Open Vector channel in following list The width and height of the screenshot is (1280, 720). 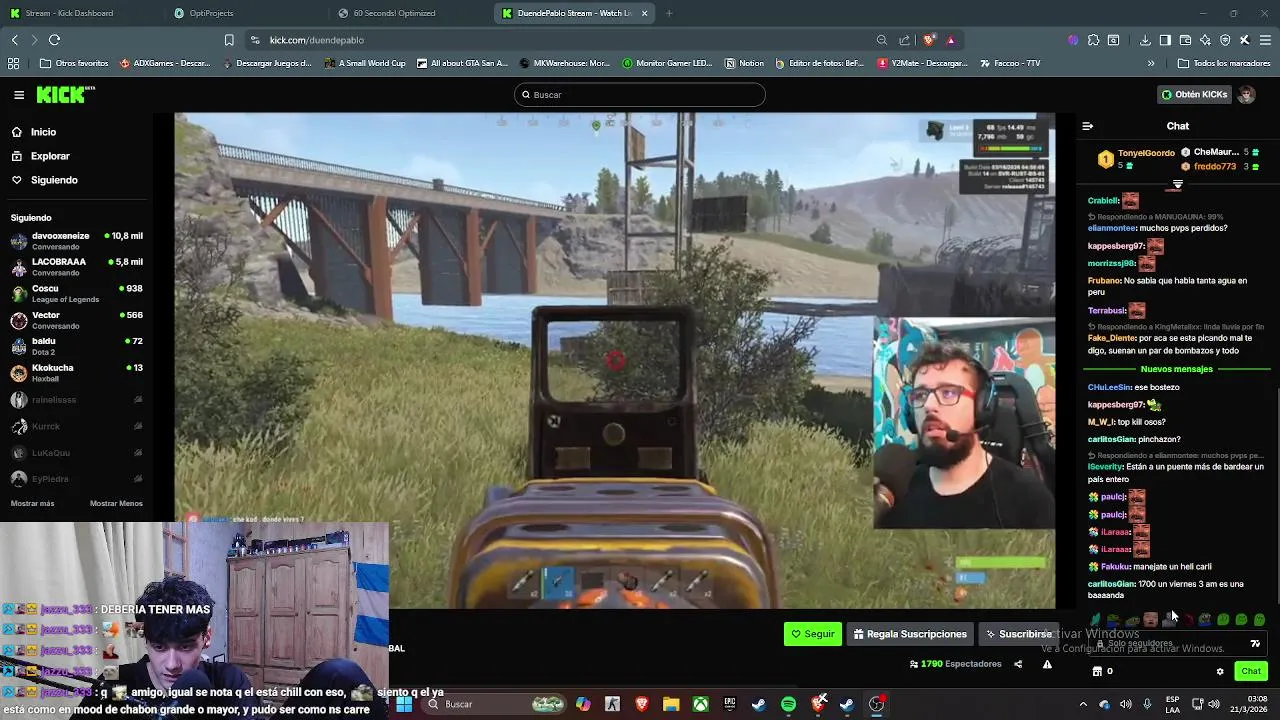click(77, 320)
